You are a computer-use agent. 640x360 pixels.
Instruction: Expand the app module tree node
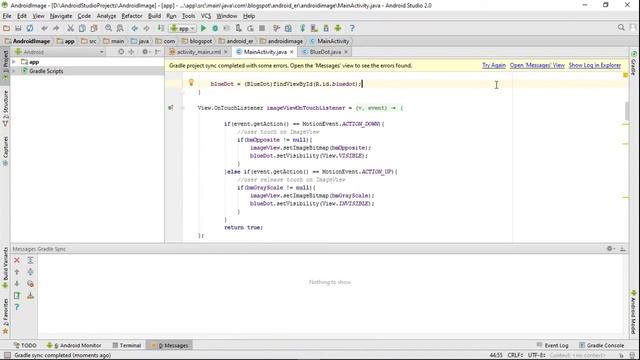(x=14, y=62)
